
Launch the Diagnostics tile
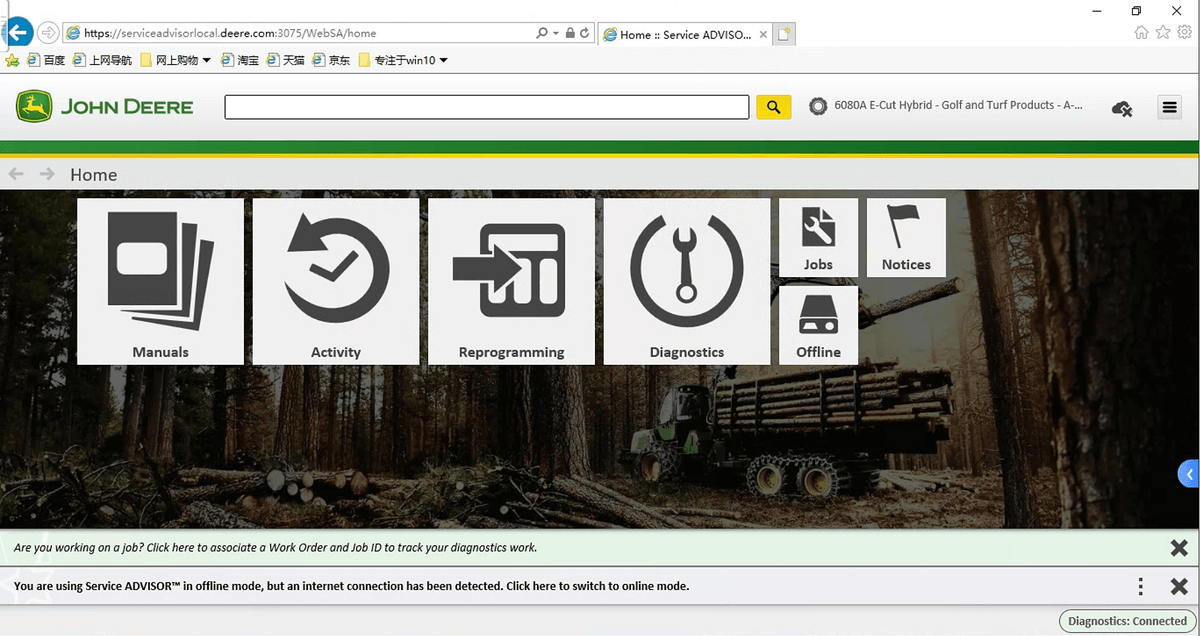pos(687,281)
